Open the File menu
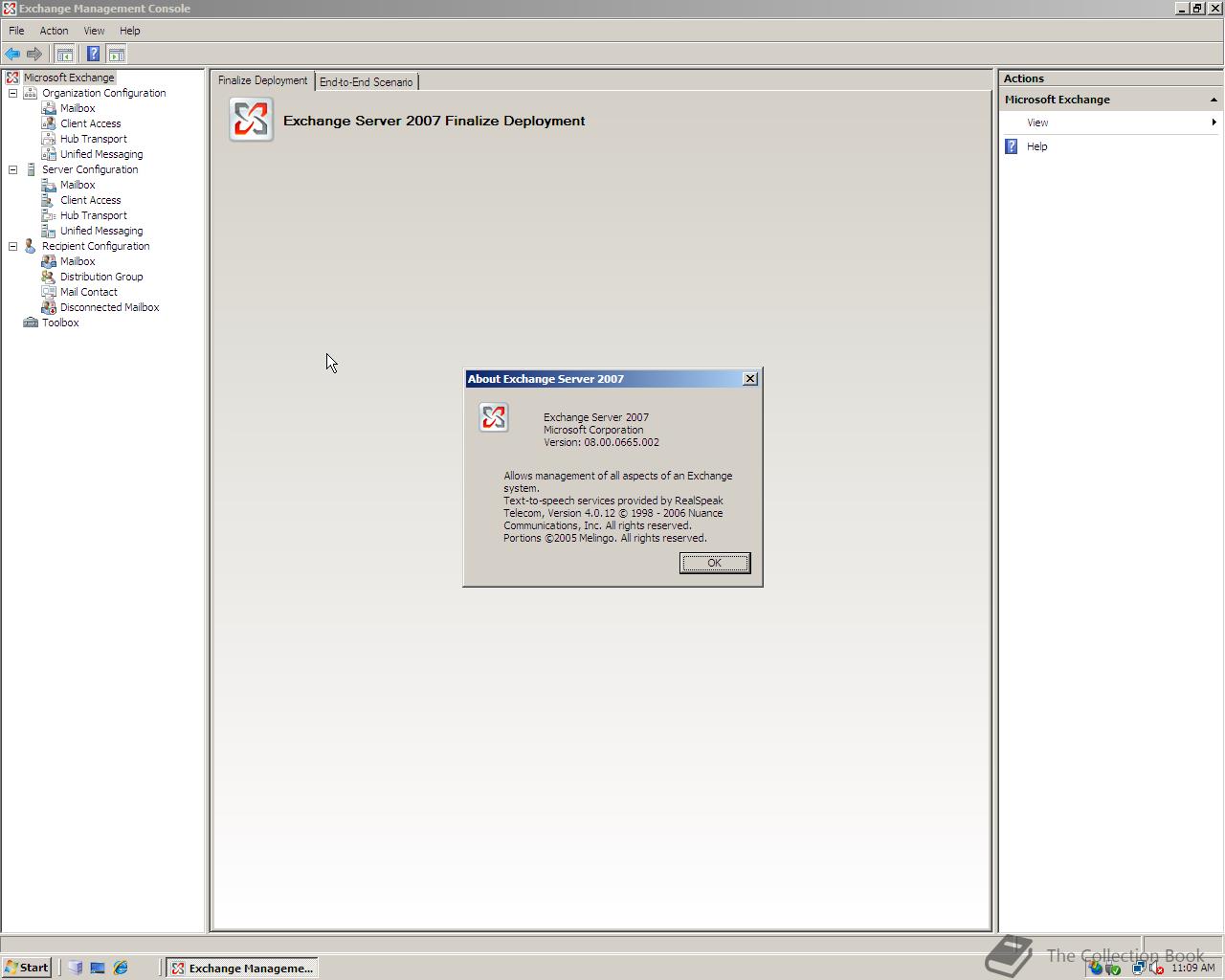The height and width of the screenshot is (980, 1225). (16, 31)
